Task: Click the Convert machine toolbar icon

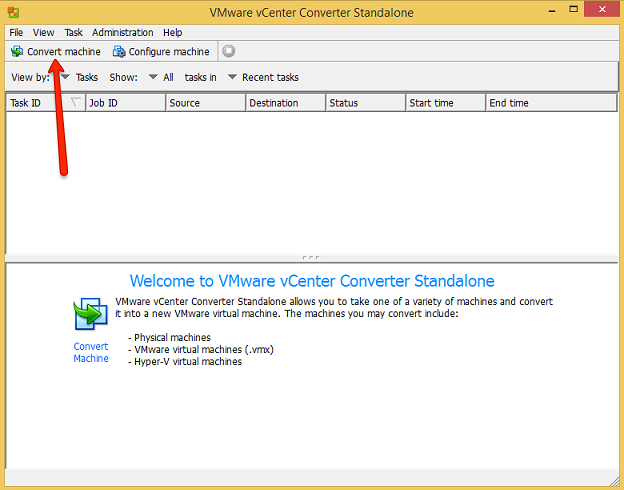Action: pos(17,51)
